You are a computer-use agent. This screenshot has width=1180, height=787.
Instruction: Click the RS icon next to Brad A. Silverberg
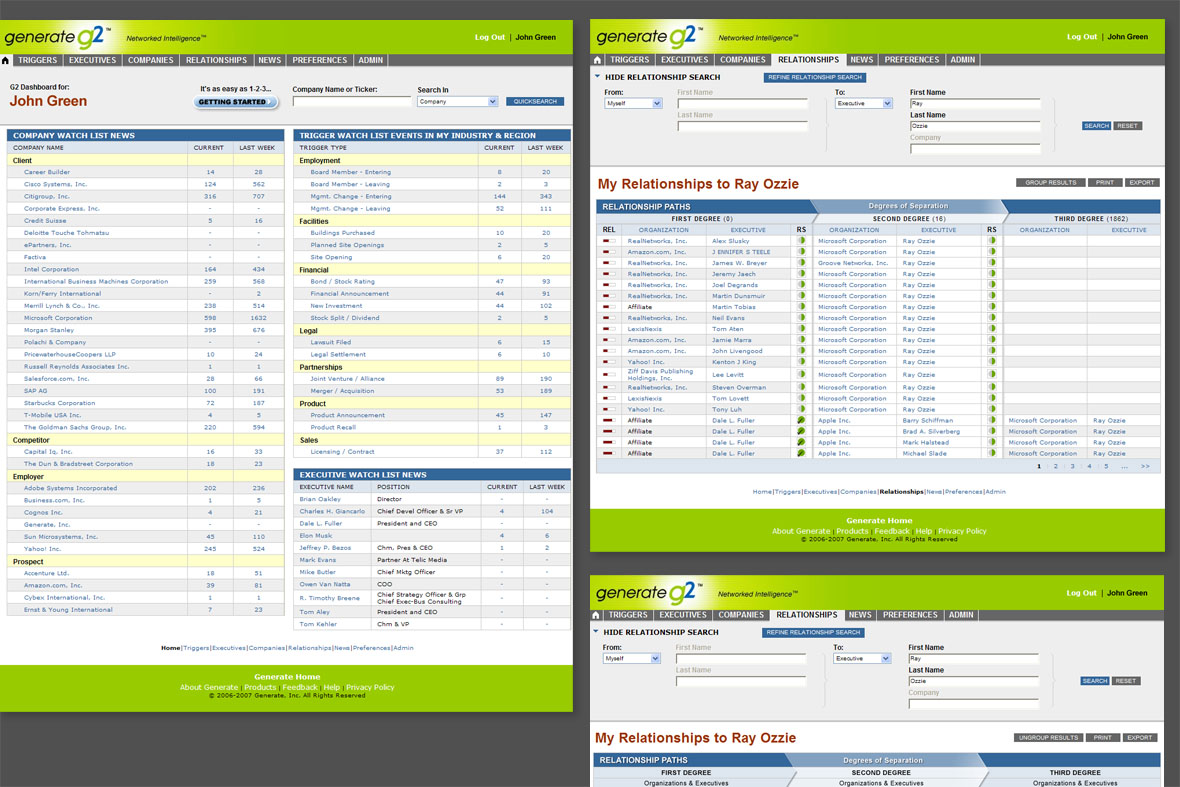991,432
